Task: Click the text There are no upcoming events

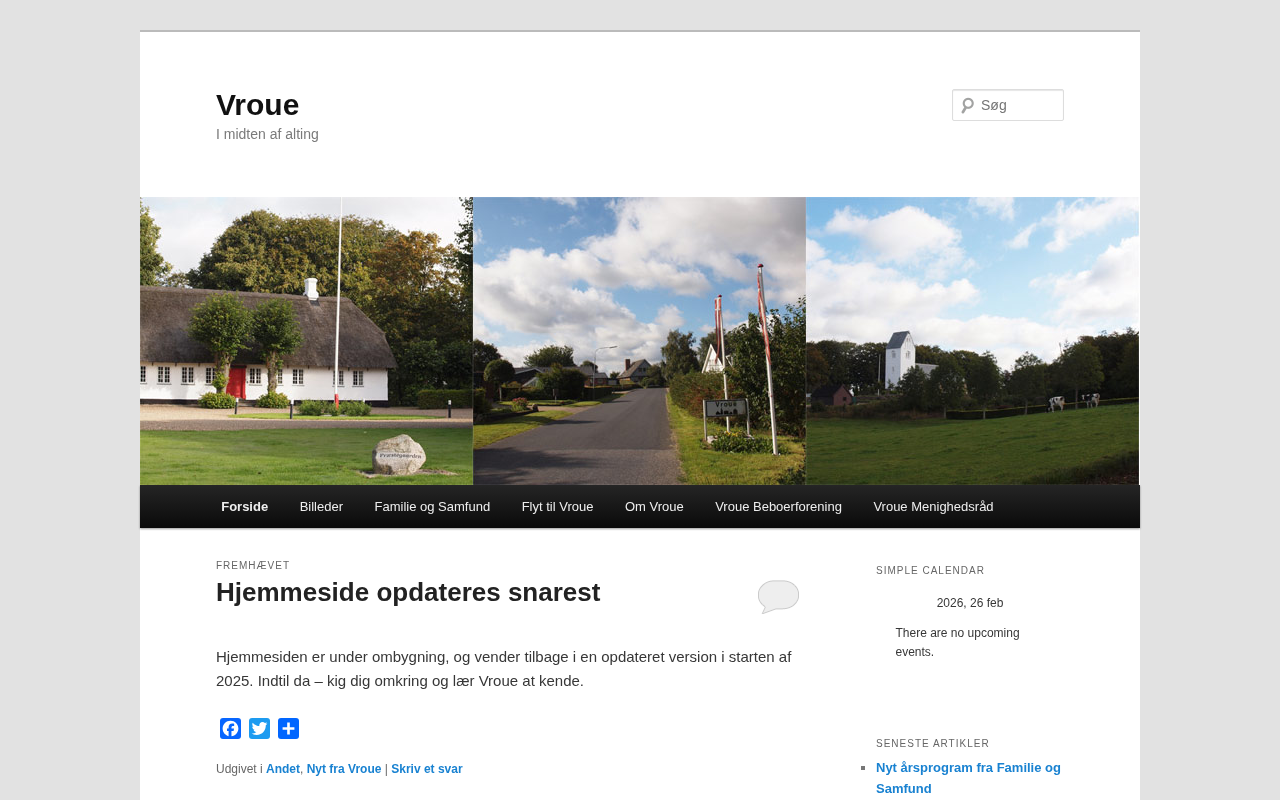Action: pyautogui.click(x=958, y=642)
